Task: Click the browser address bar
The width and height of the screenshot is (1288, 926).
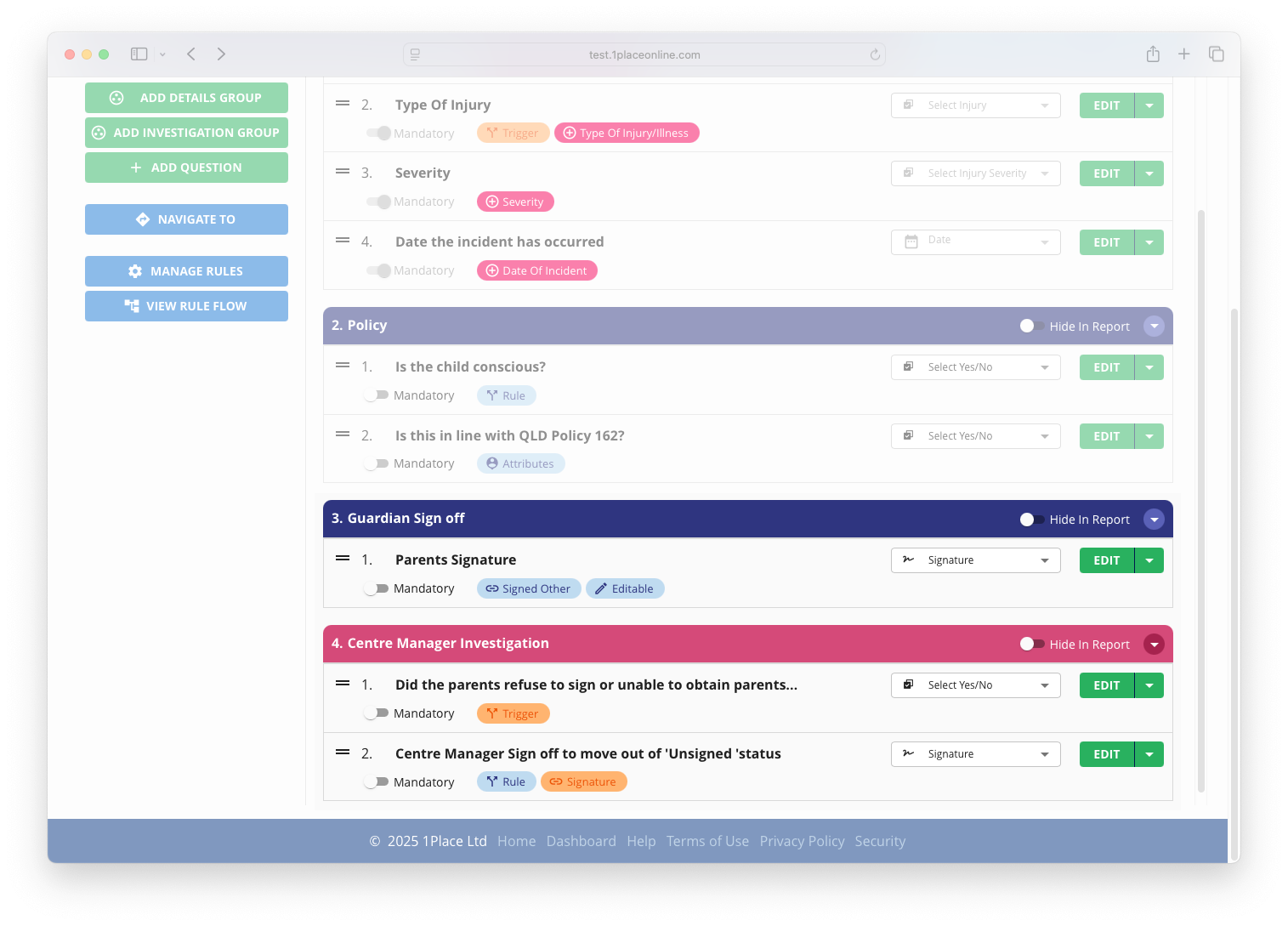Action: (644, 54)
